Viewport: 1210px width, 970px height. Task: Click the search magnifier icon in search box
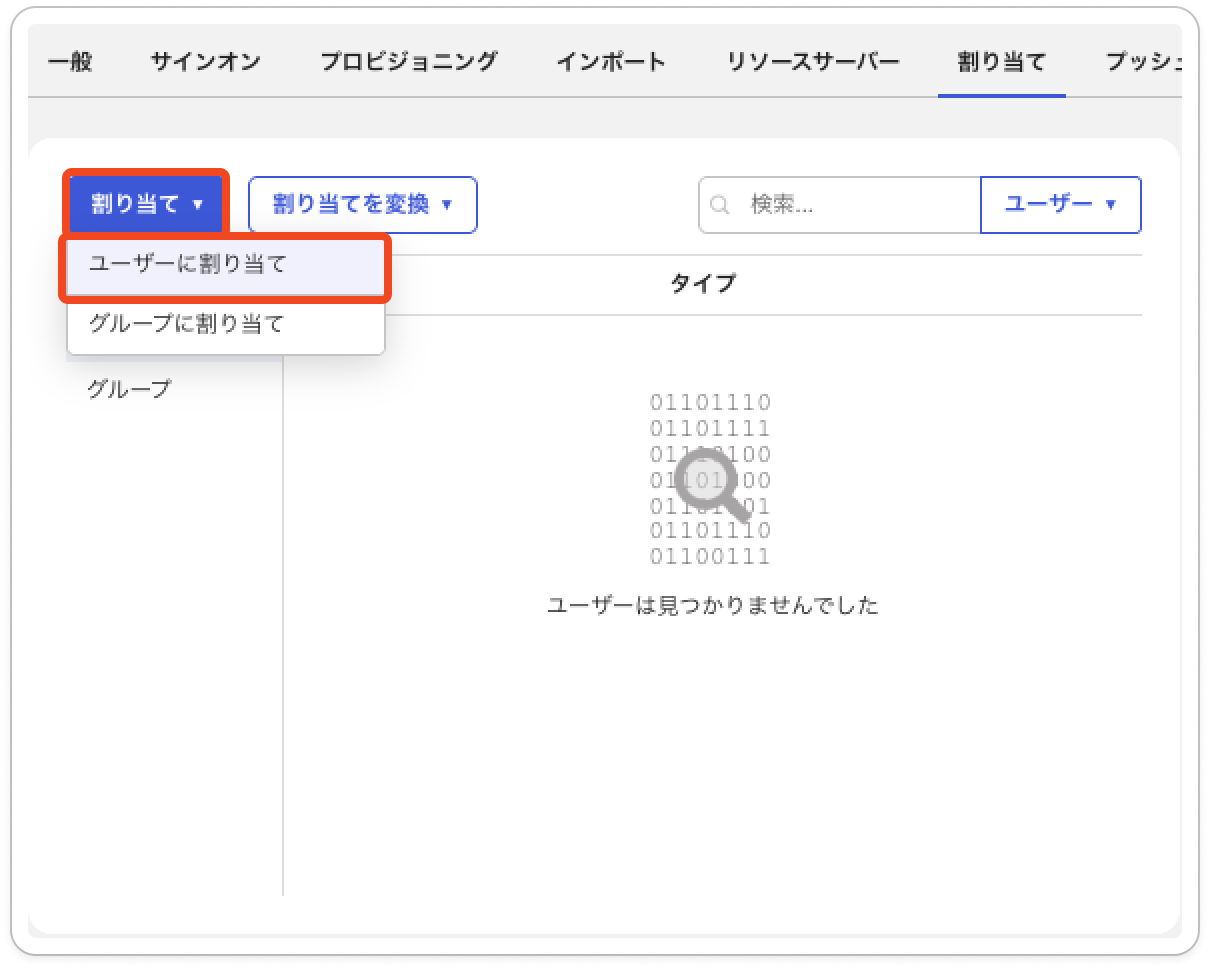(718, 205)
